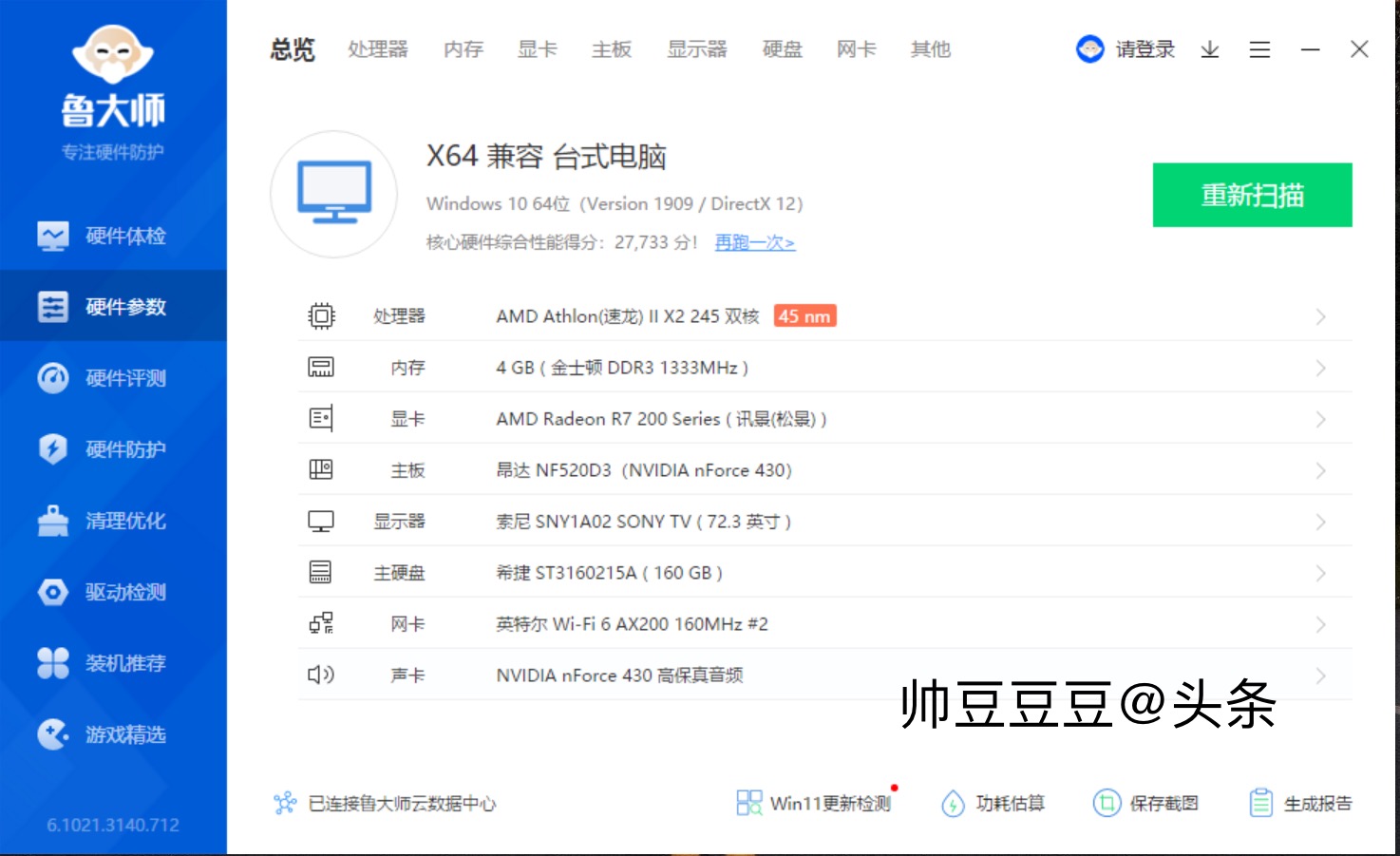Image resolution: width=1400 pixels, height=856 pixels.
Task: Open the 功耗估算 power estimator
Action: [x=993, y=803]
